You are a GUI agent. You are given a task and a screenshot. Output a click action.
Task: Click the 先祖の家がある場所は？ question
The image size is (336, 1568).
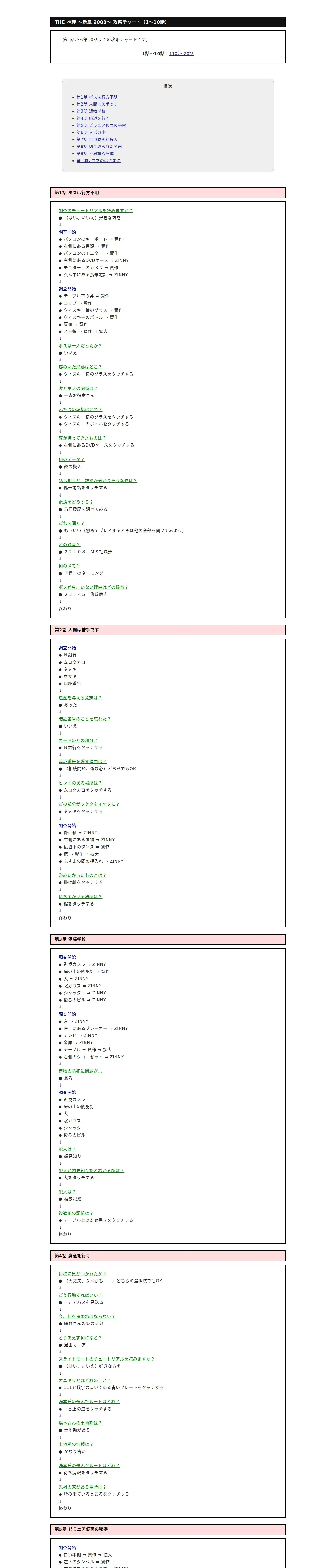point(82,1487)
